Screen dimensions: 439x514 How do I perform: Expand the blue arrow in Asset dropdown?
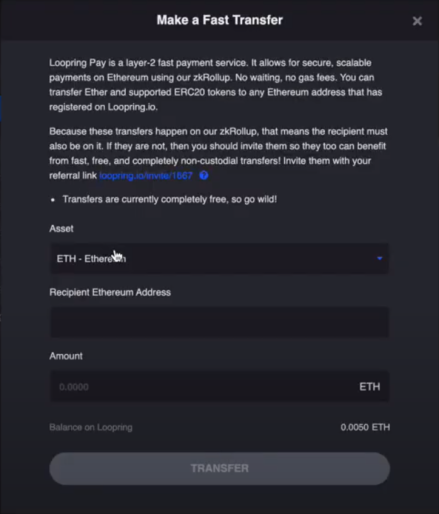click(379, 258)
